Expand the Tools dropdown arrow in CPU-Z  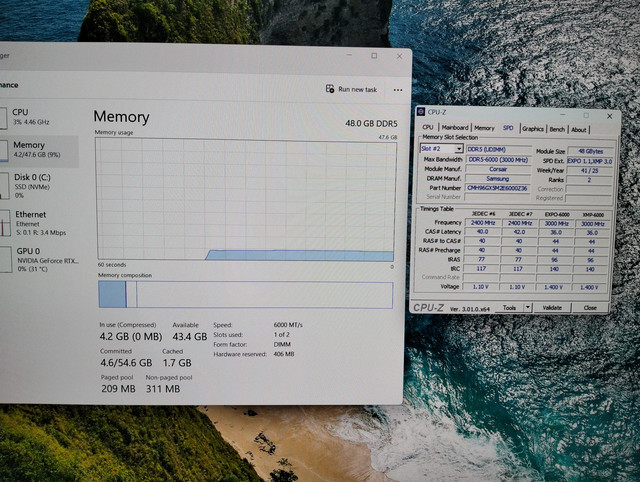coord(528,308)
